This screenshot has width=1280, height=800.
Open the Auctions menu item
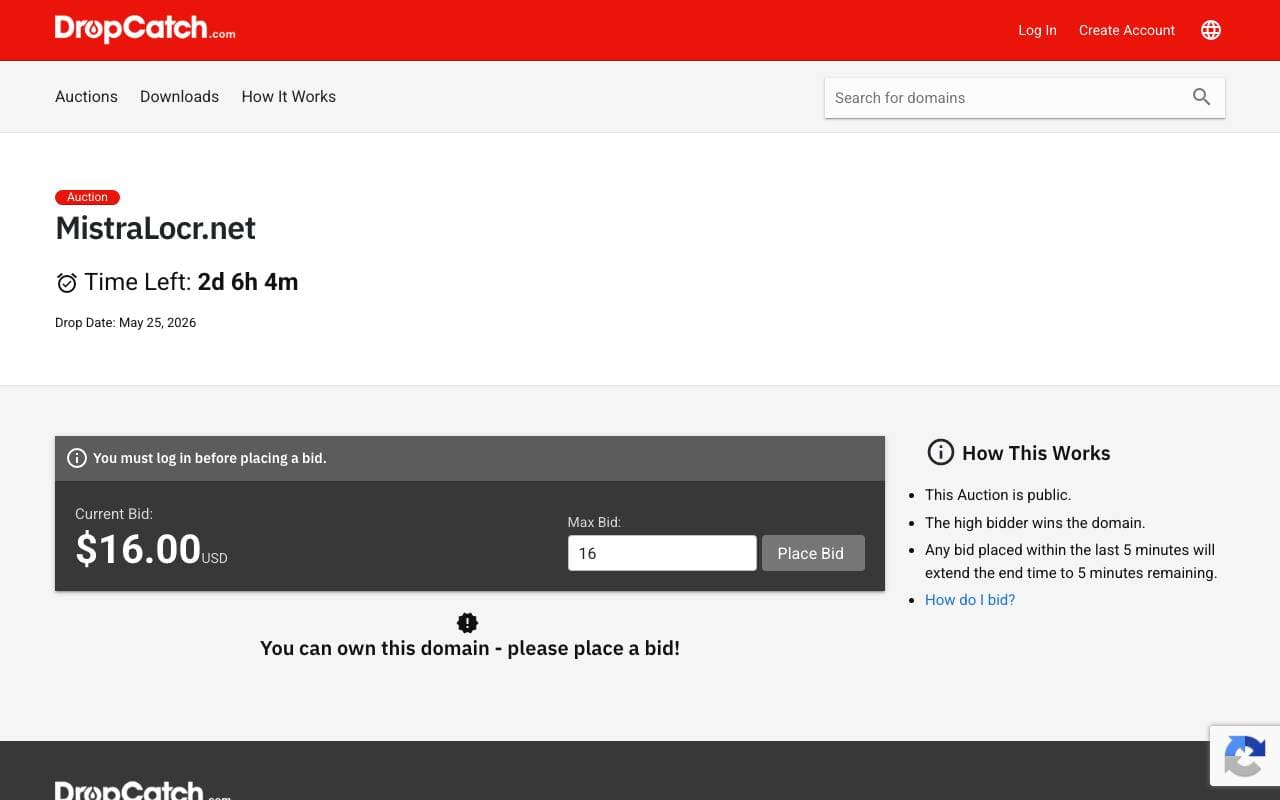click(x=86, y=97)
